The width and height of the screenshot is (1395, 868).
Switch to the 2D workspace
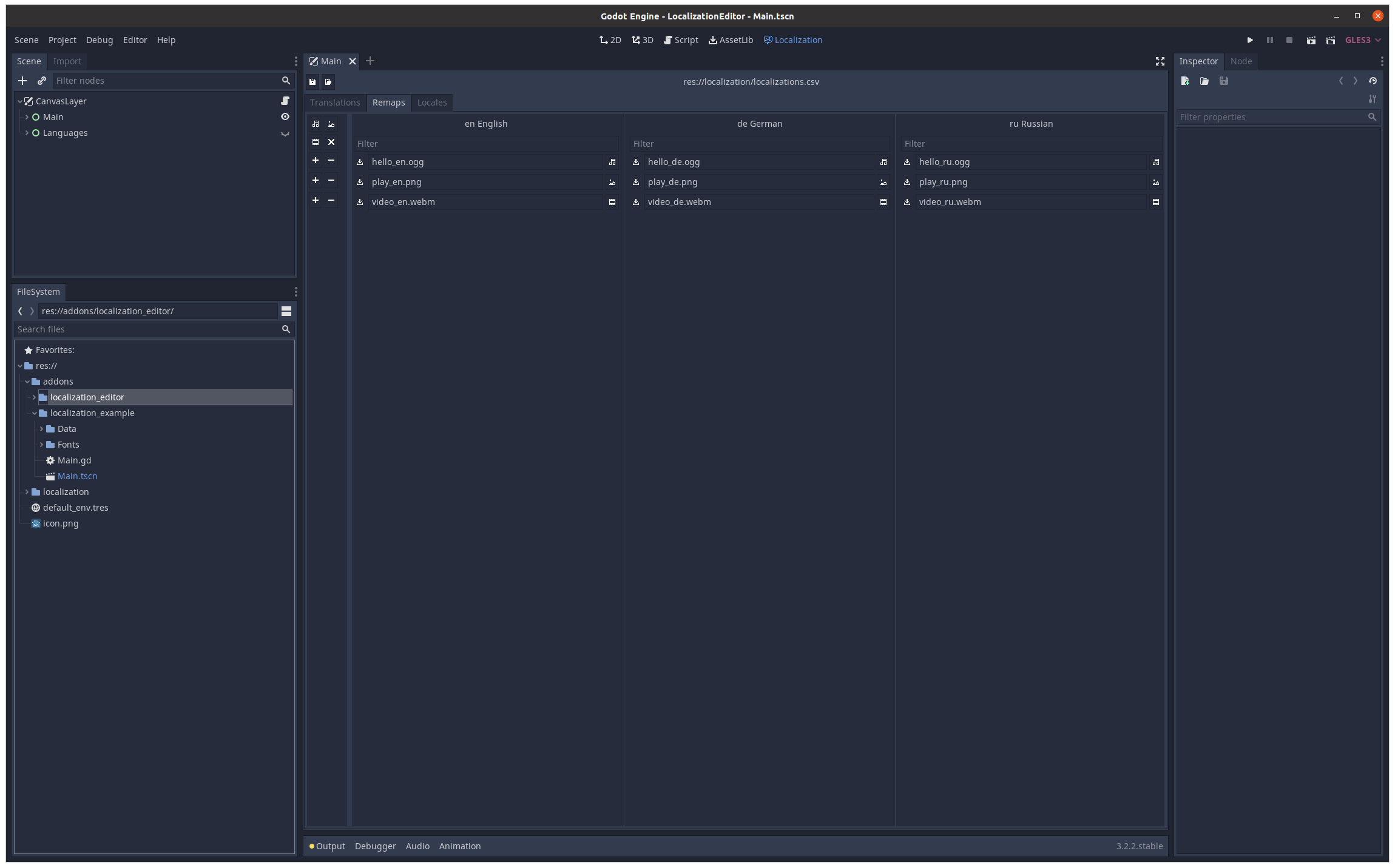610,40
